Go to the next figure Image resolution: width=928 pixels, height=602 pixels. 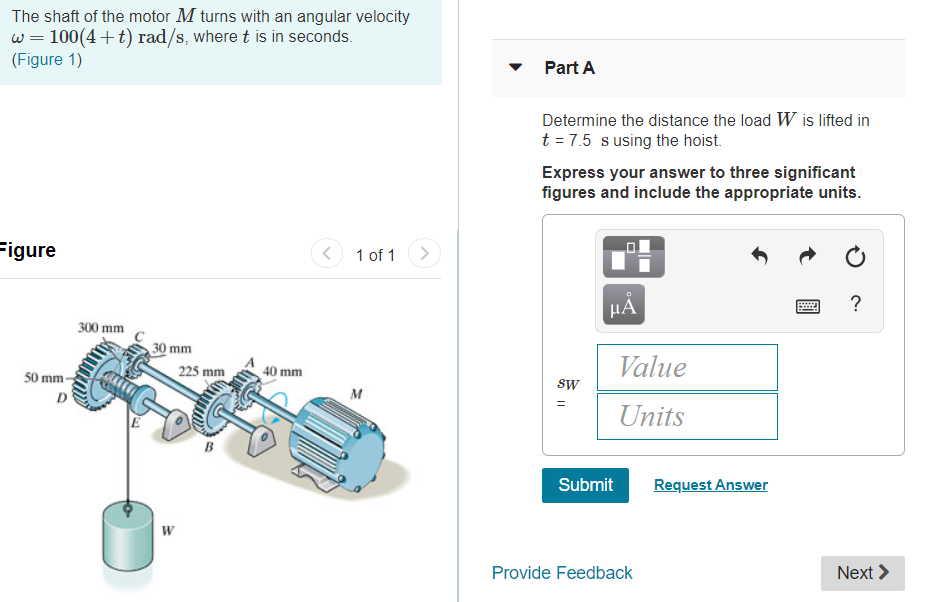(x=424, y=254)
